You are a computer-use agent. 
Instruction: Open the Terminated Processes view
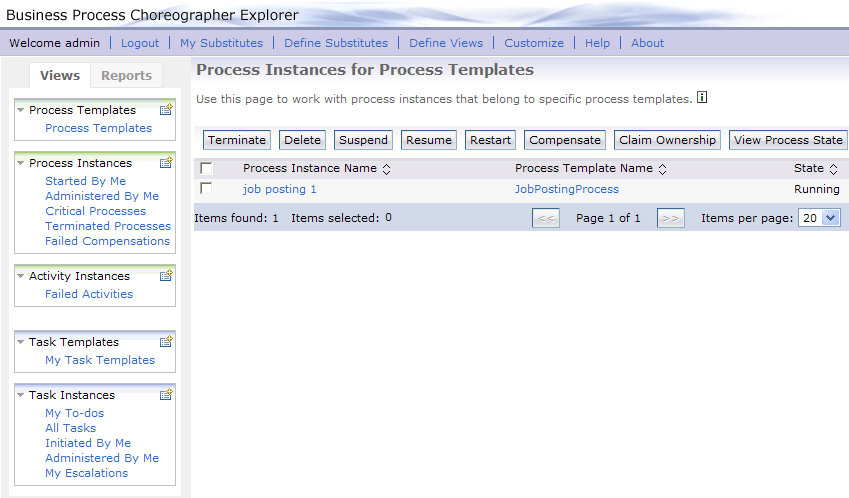[108, 226]
